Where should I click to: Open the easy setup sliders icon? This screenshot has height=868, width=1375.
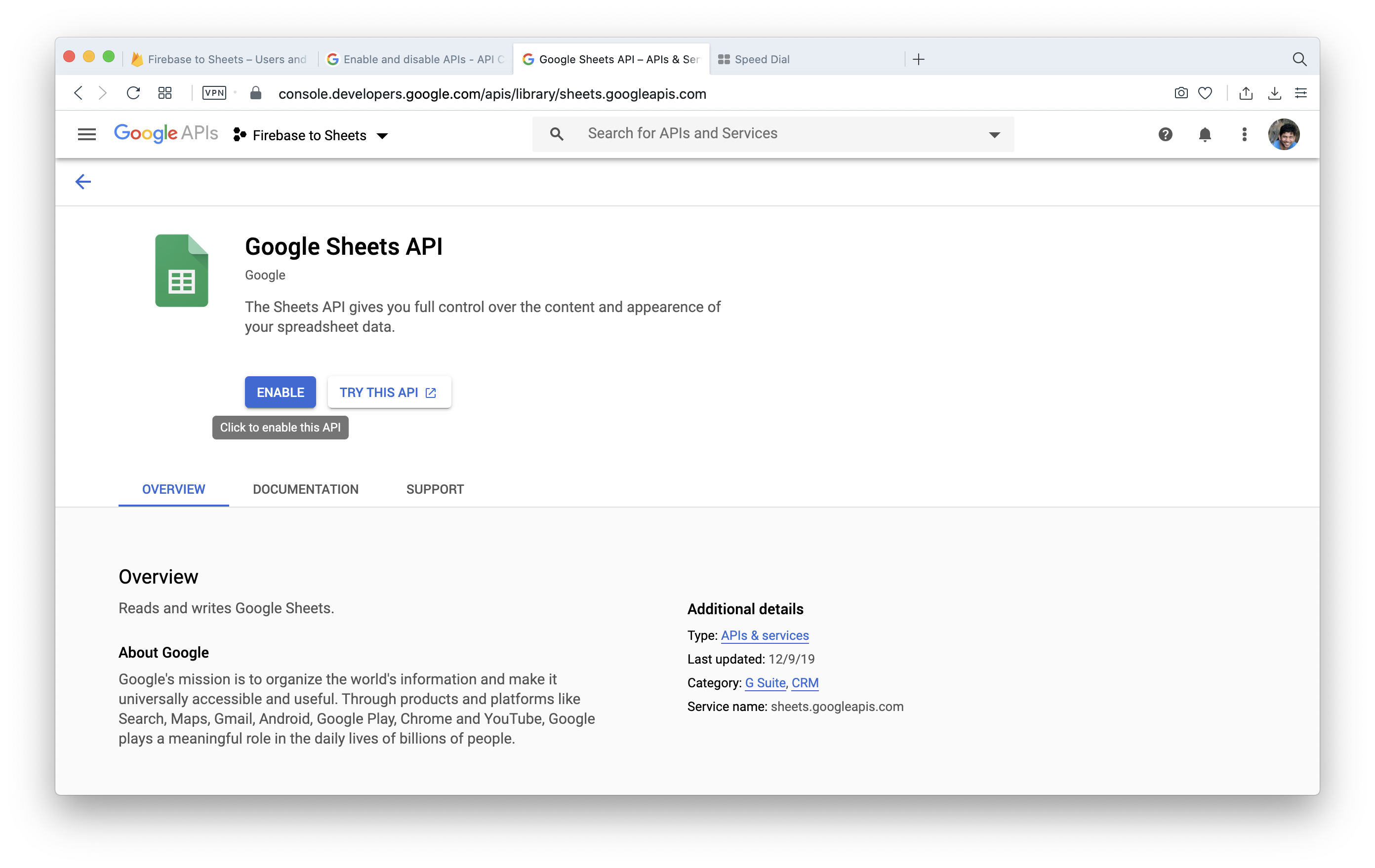pos(1301,93)
